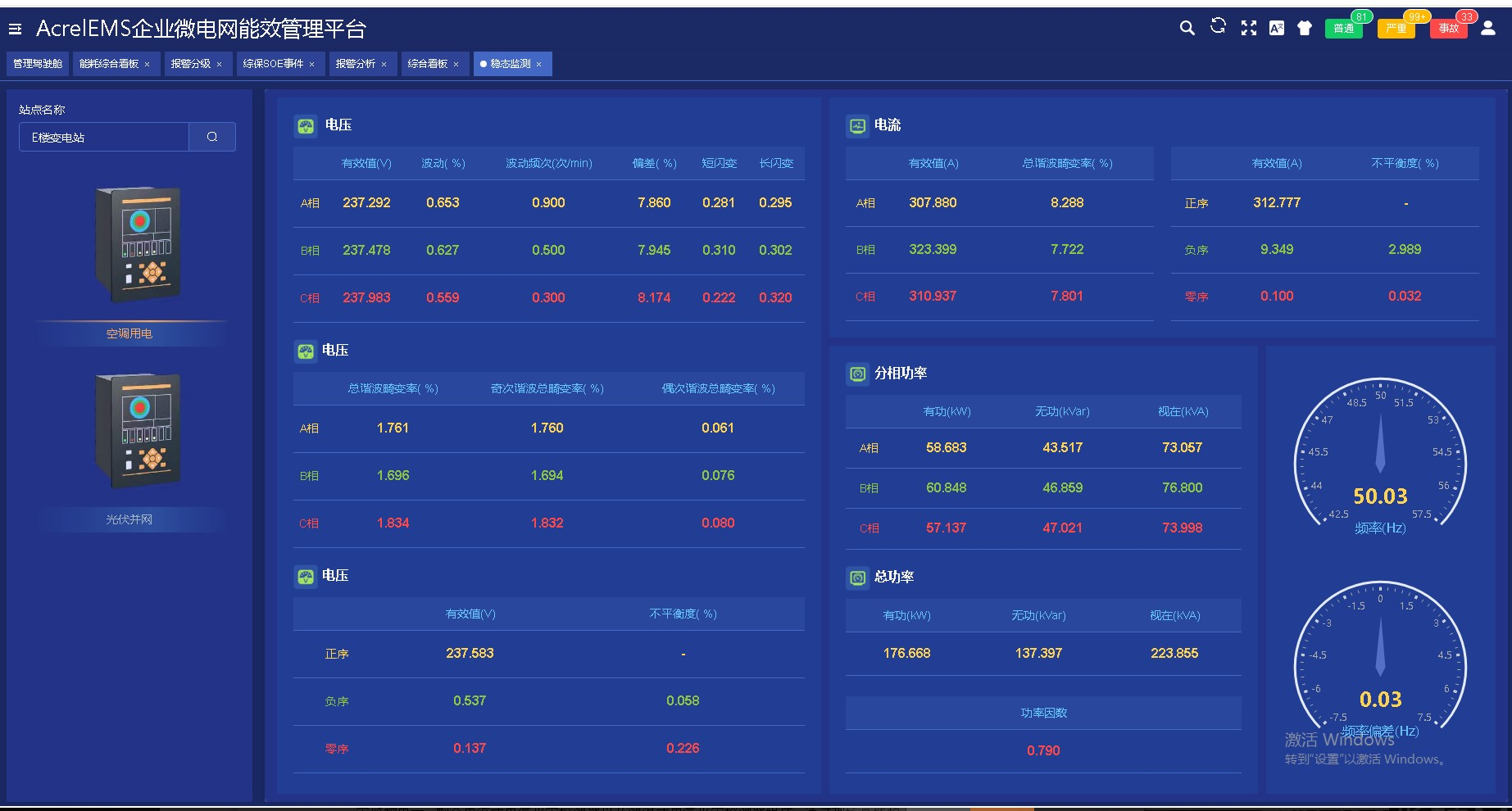The width and height of the screenshot is (1512, 811).
Task: Select the 光伏并网 device thumbnail
Action: pyautogui.click(x=138, y=430)
